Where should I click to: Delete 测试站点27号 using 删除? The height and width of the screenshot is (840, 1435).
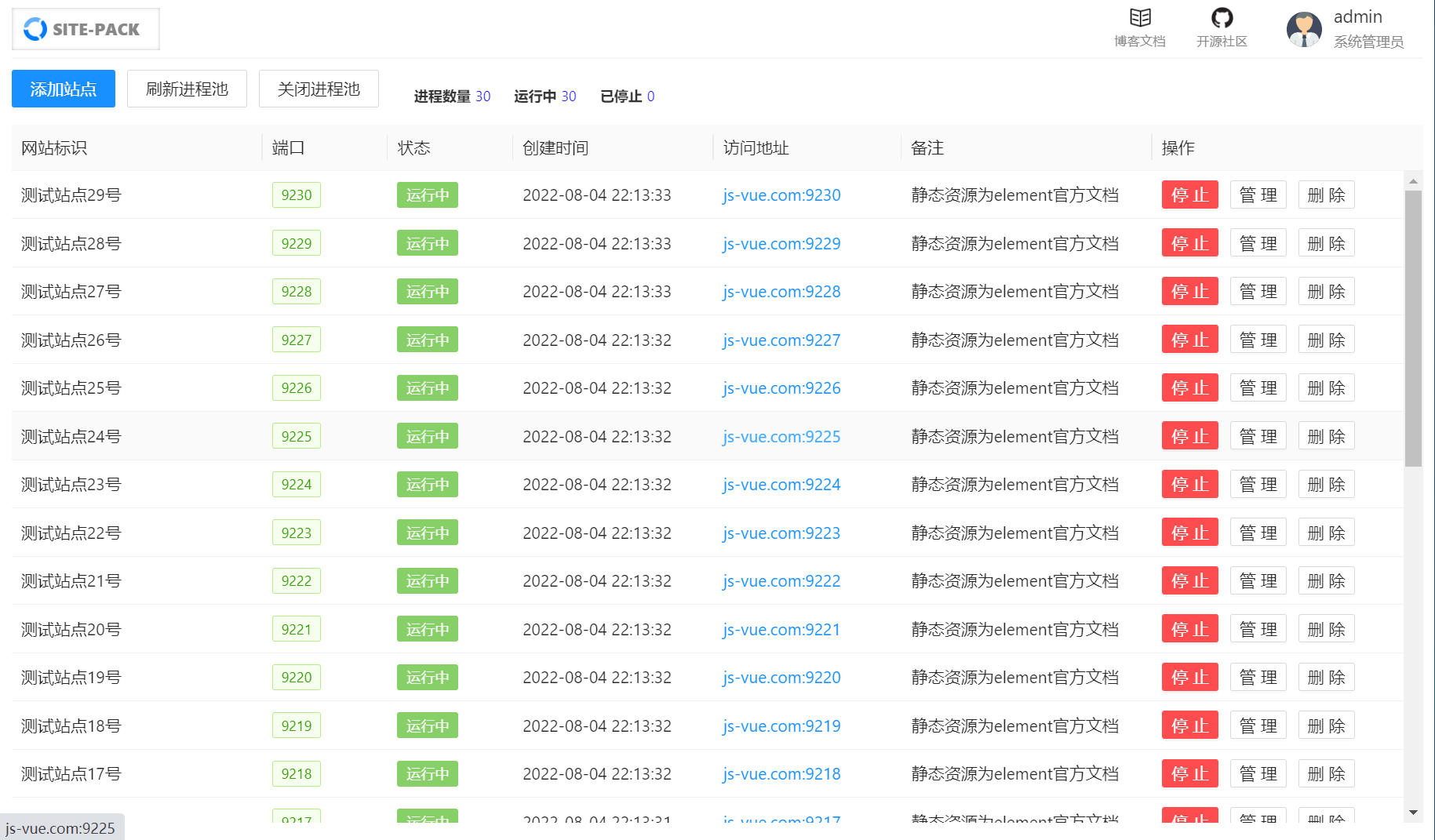[x=1326, y=292]
